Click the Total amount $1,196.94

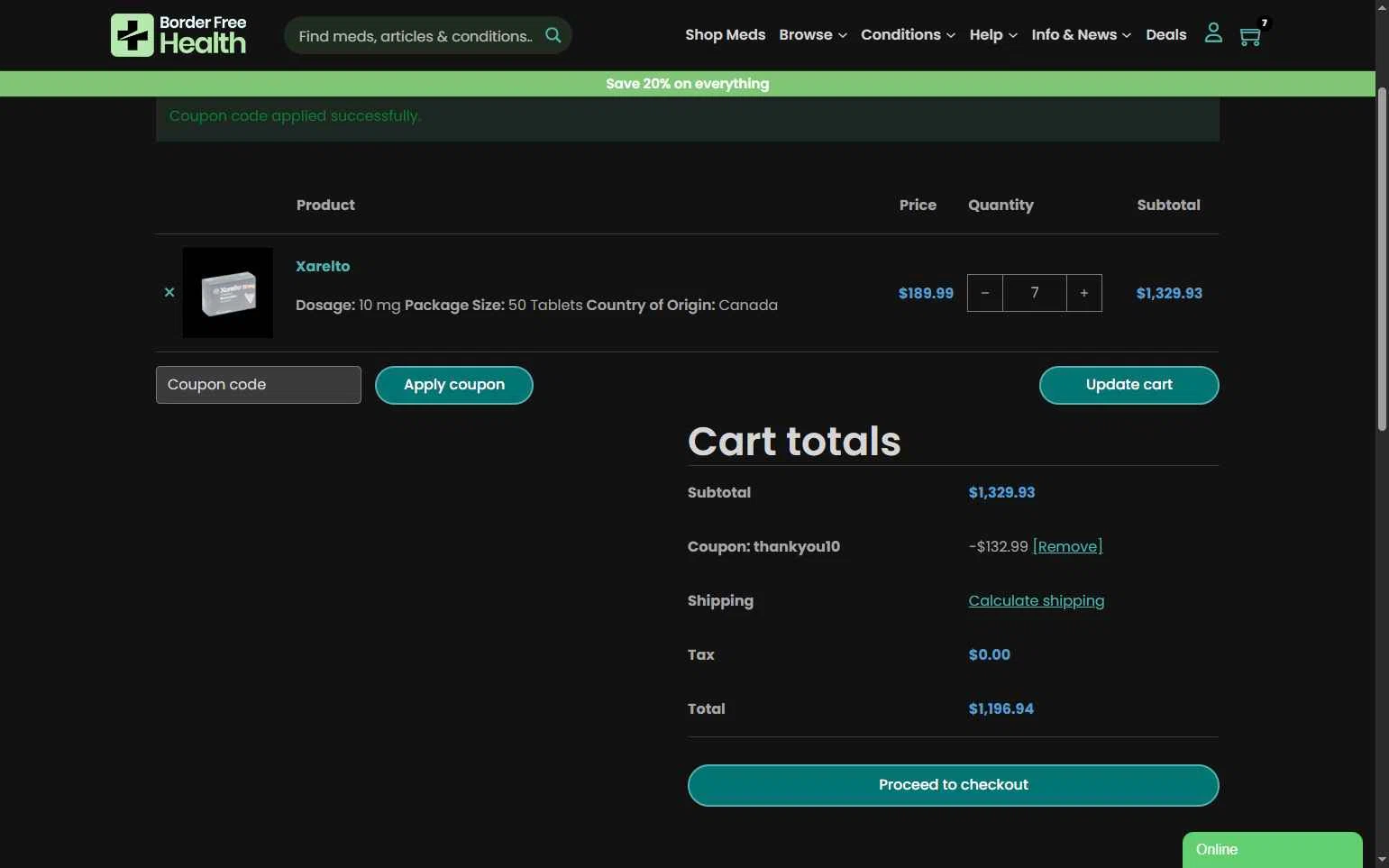pos(1001,708)
